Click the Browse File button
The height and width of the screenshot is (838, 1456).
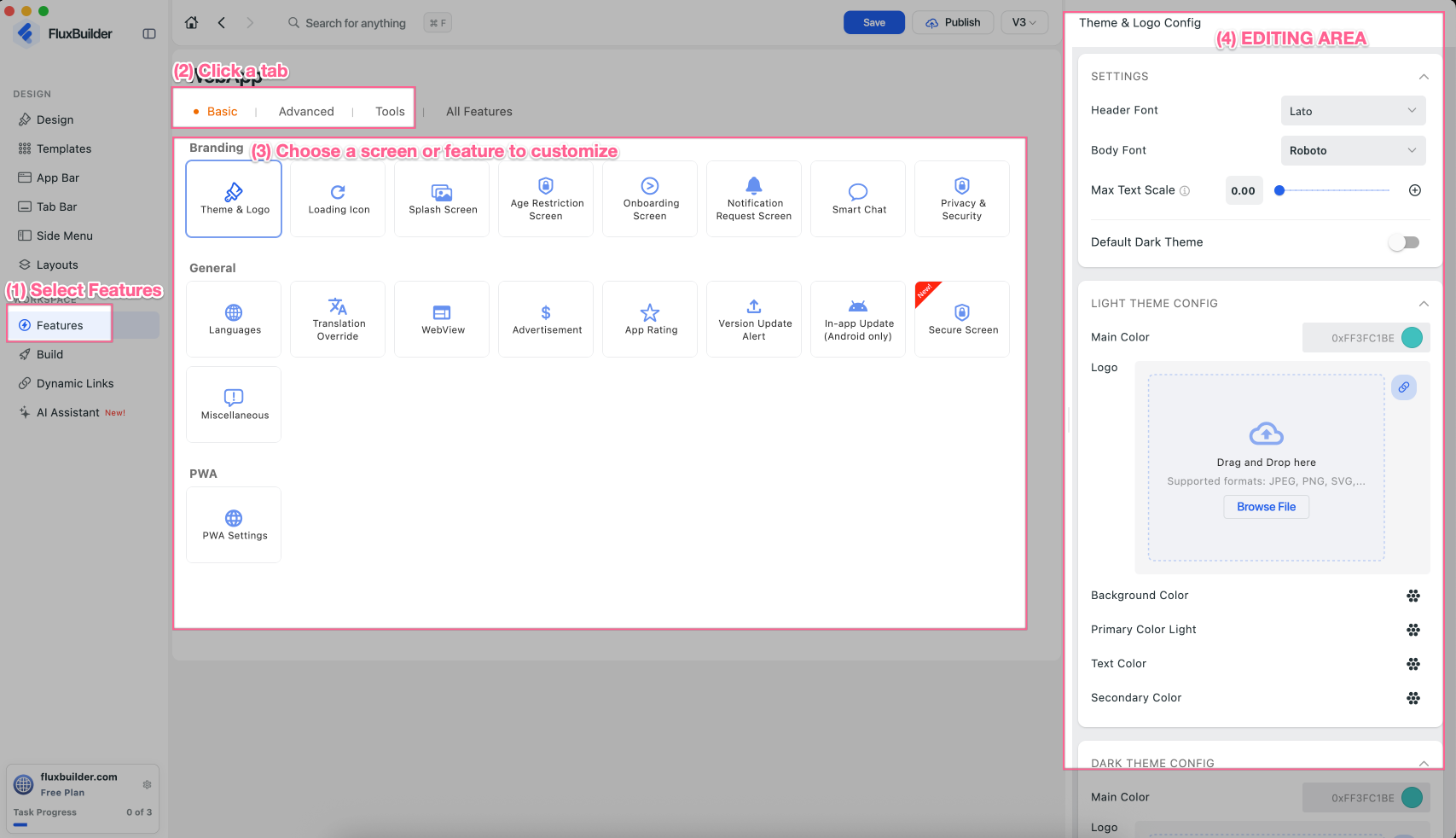(x=1266, y=507)
